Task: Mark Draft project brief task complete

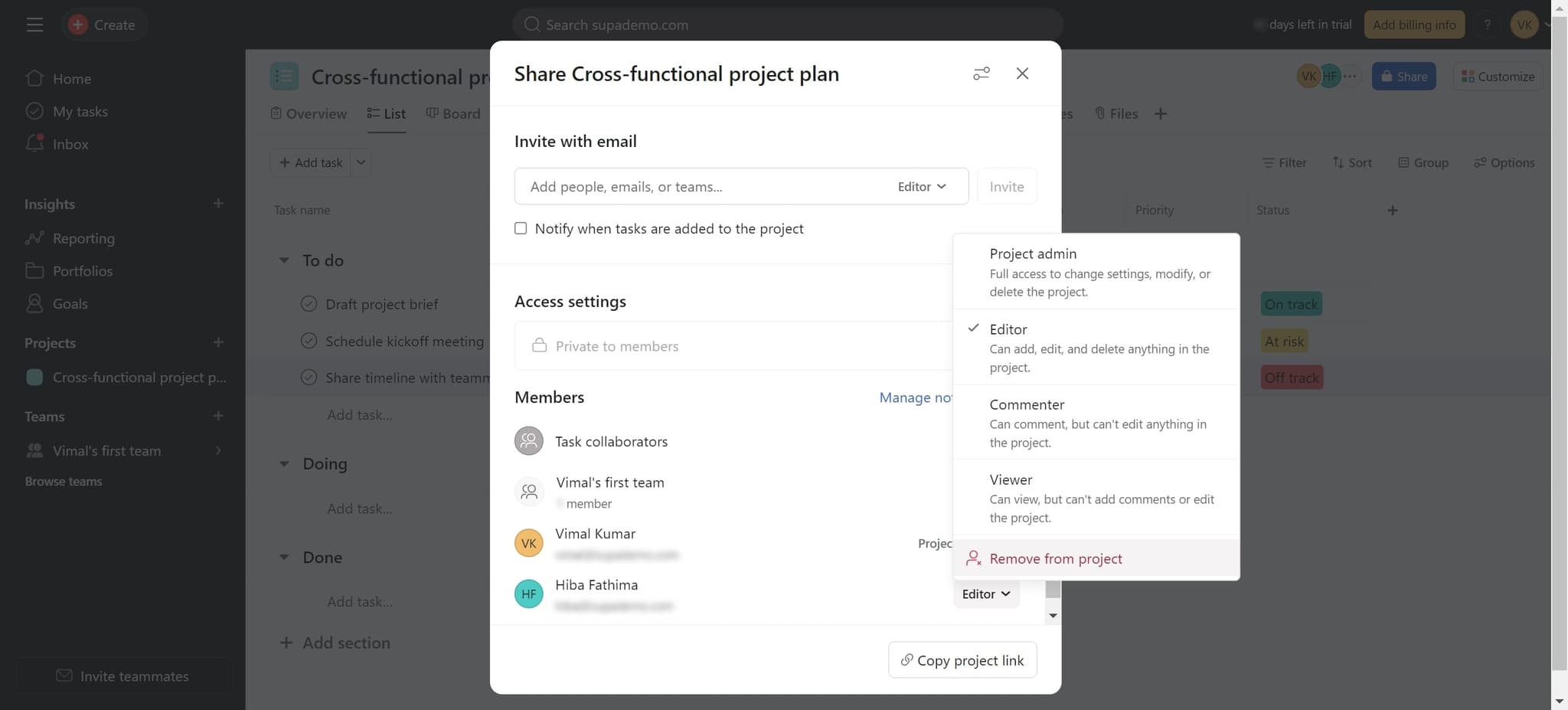Action: click(309, 304)
